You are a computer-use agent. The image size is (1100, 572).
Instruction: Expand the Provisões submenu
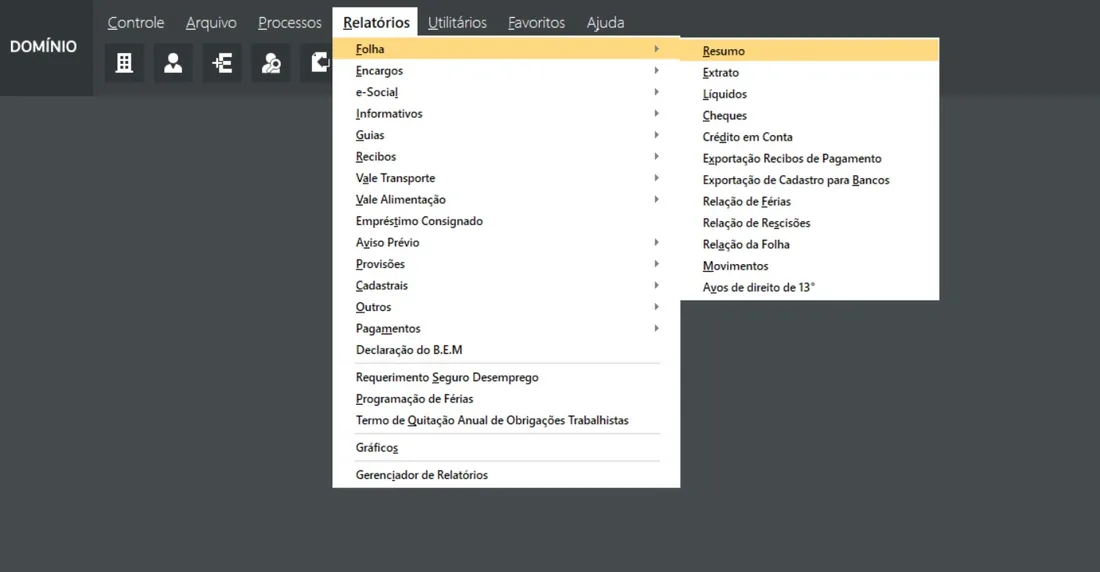507,264
